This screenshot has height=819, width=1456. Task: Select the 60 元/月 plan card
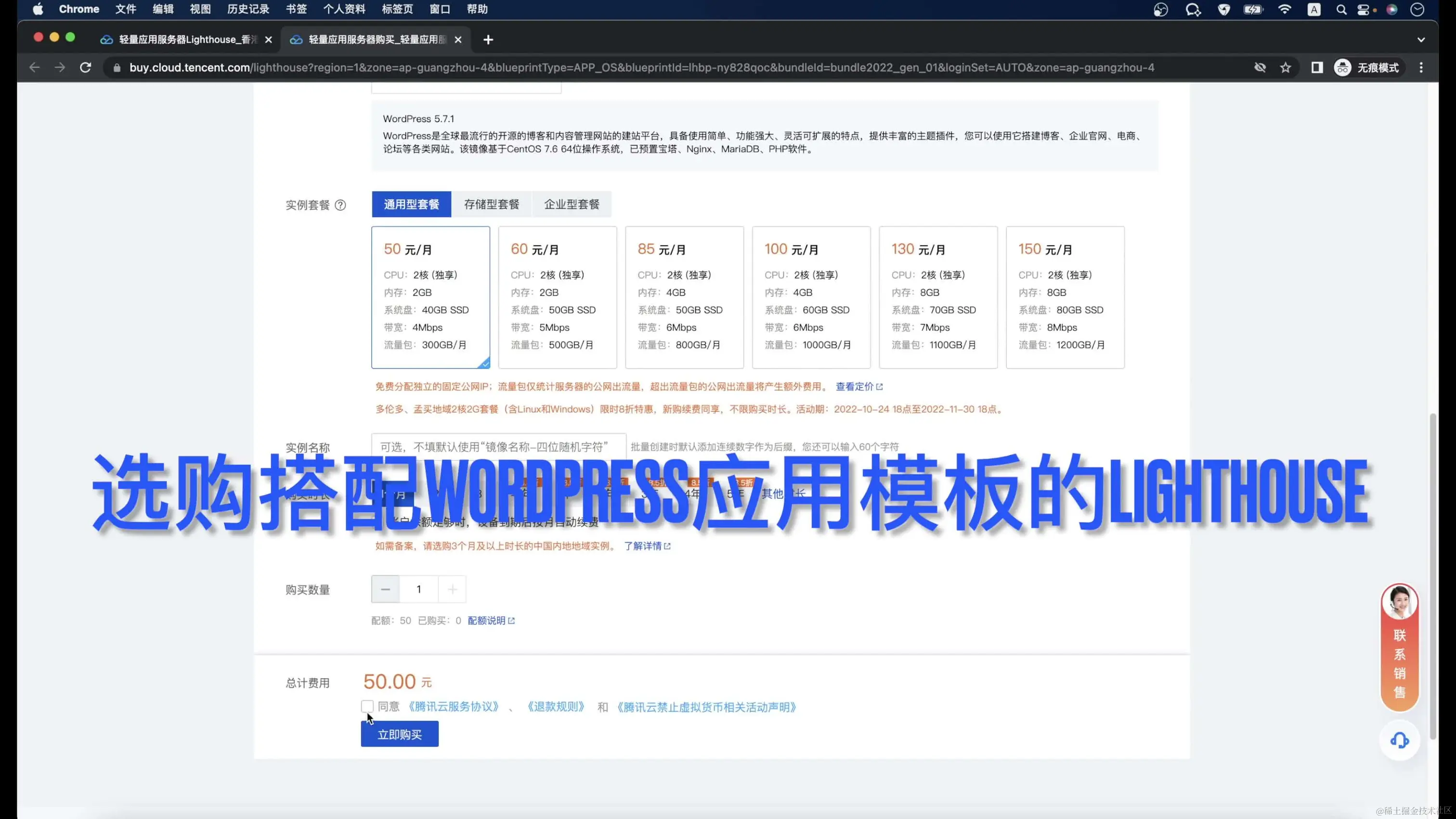pos(558,297)
